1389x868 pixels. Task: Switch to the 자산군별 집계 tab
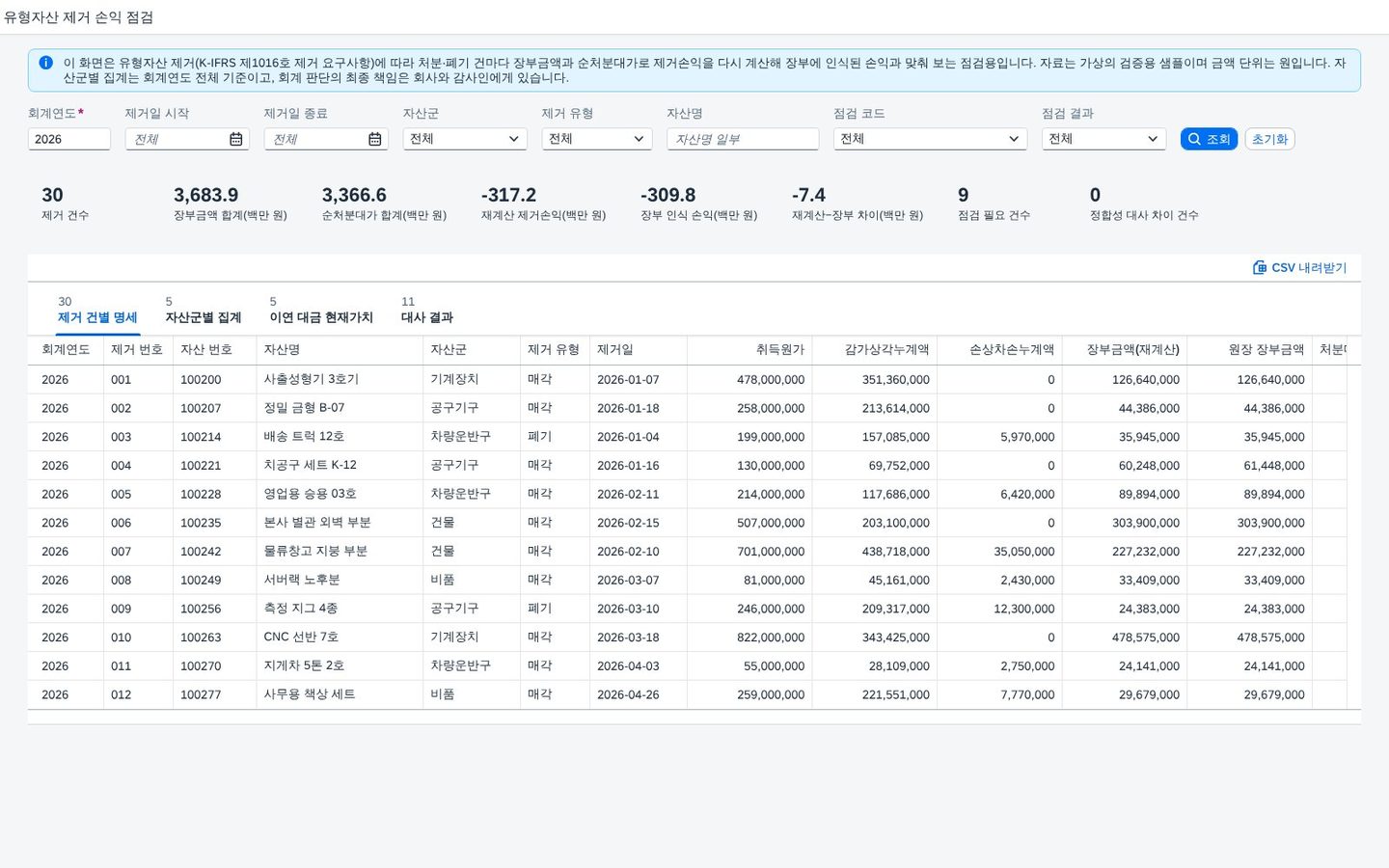[x=204, y=310]
